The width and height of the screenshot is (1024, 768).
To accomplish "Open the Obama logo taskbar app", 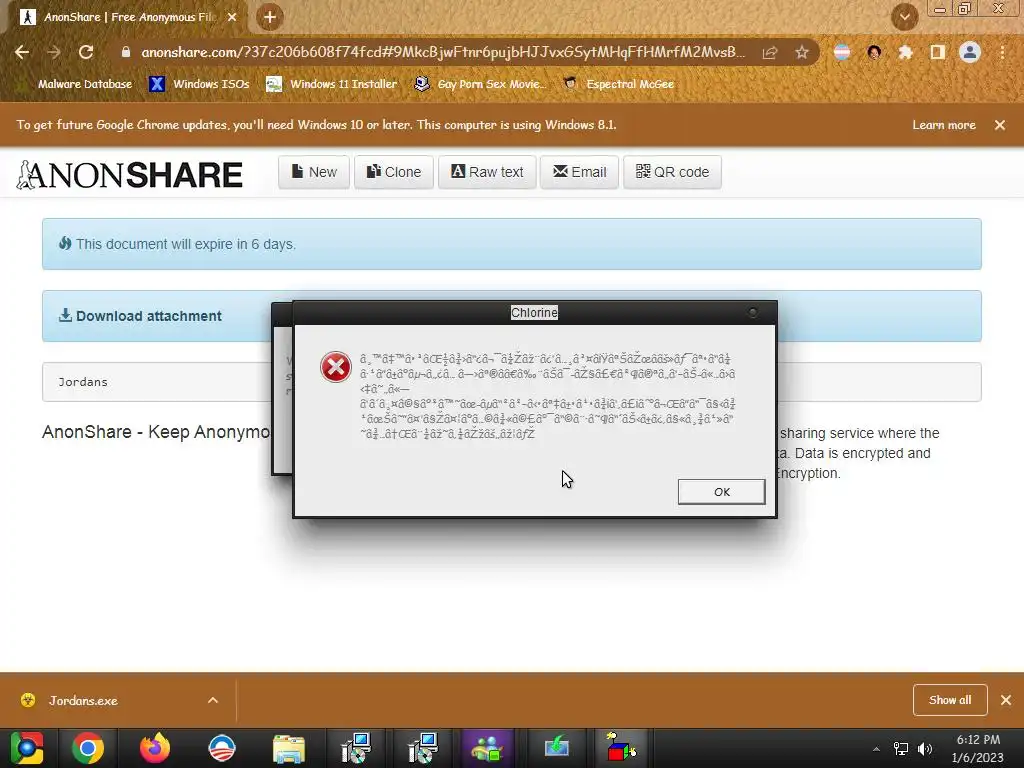I will click(x=222, y=748).
